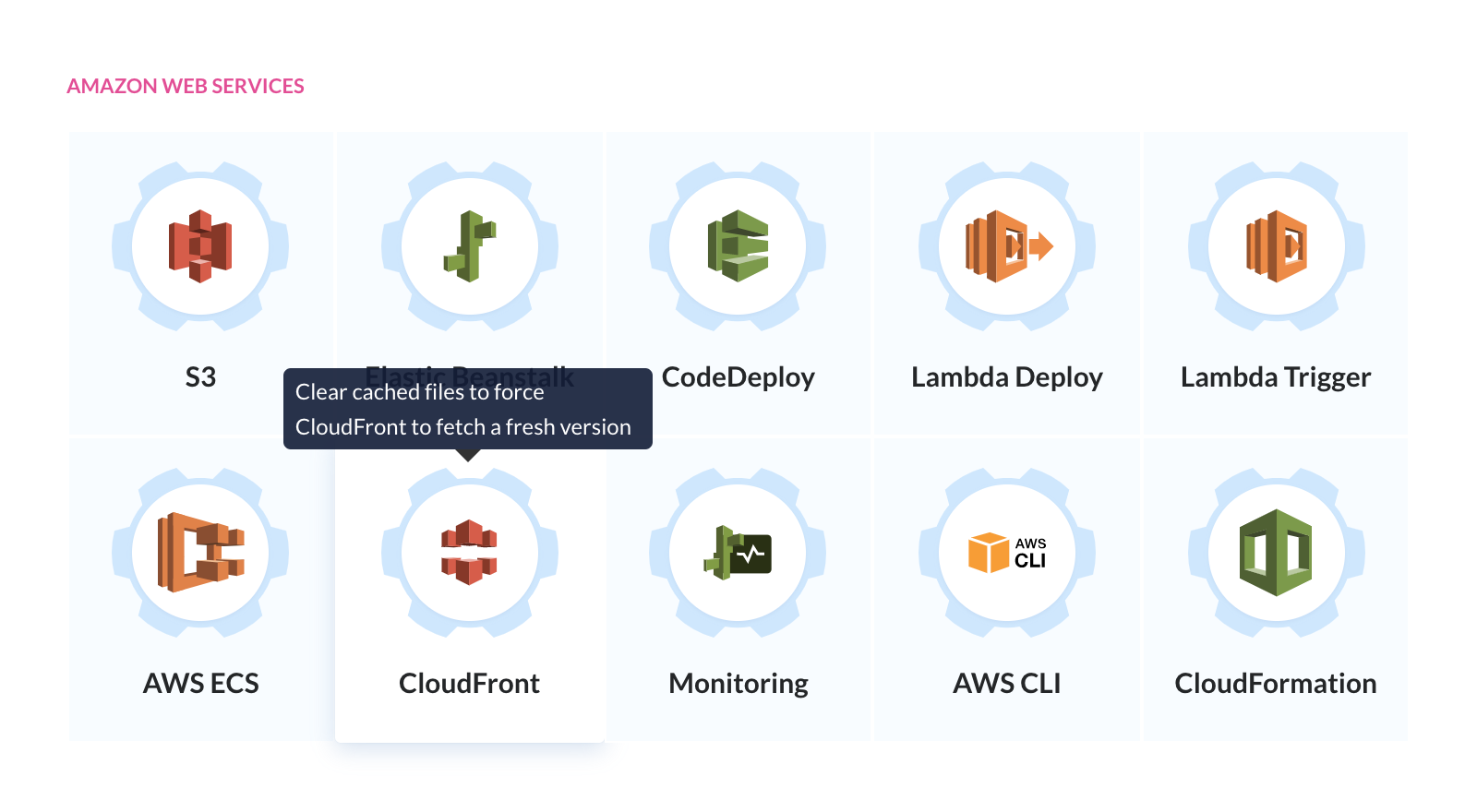
Task: Select the AWS CLI icon
Action: [1007, 553]
